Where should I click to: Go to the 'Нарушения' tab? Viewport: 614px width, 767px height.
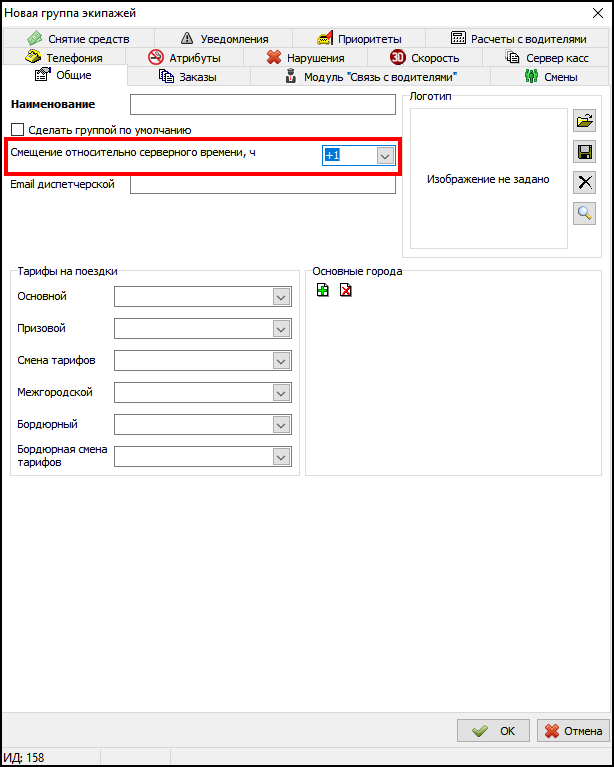(x=305, y=58)
